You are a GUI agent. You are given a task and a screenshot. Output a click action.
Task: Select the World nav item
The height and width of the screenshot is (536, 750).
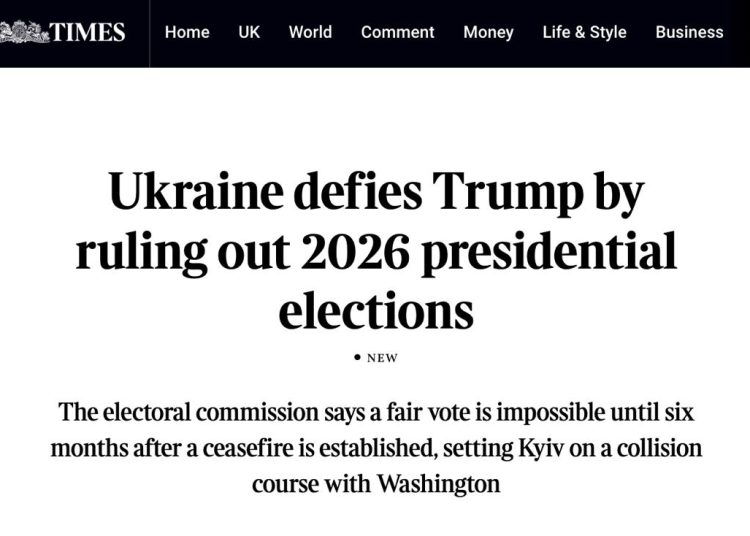pyautogui.click(x=310, y=32)
